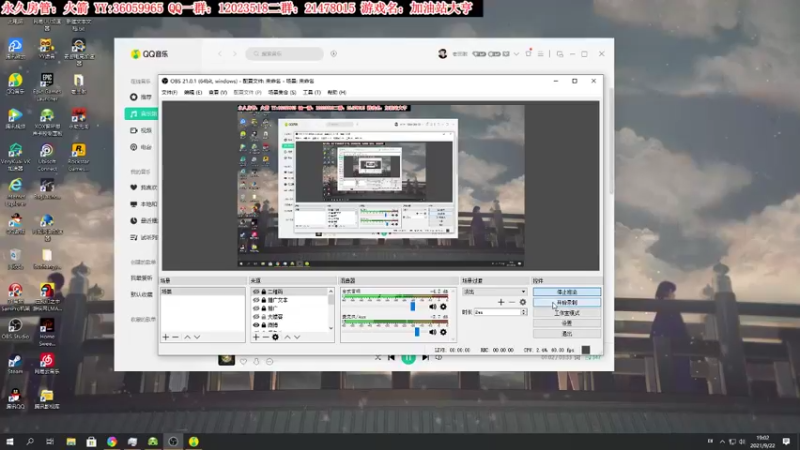Move the scene down with the down arrow
The height and width of the screenshot is (450, 800).
tap(197, 337)
